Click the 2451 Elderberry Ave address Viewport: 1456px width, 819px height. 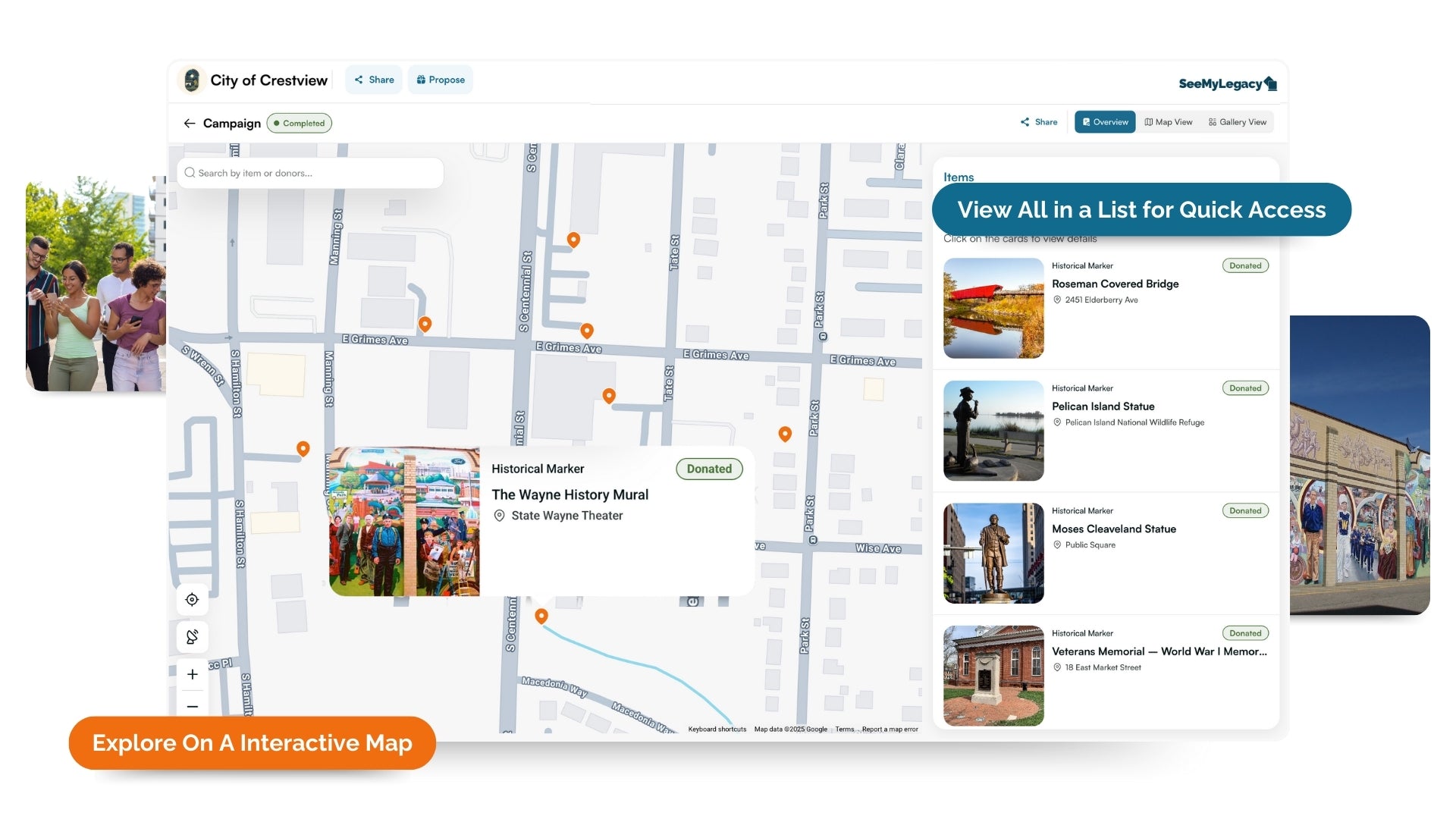(1101, 300)
